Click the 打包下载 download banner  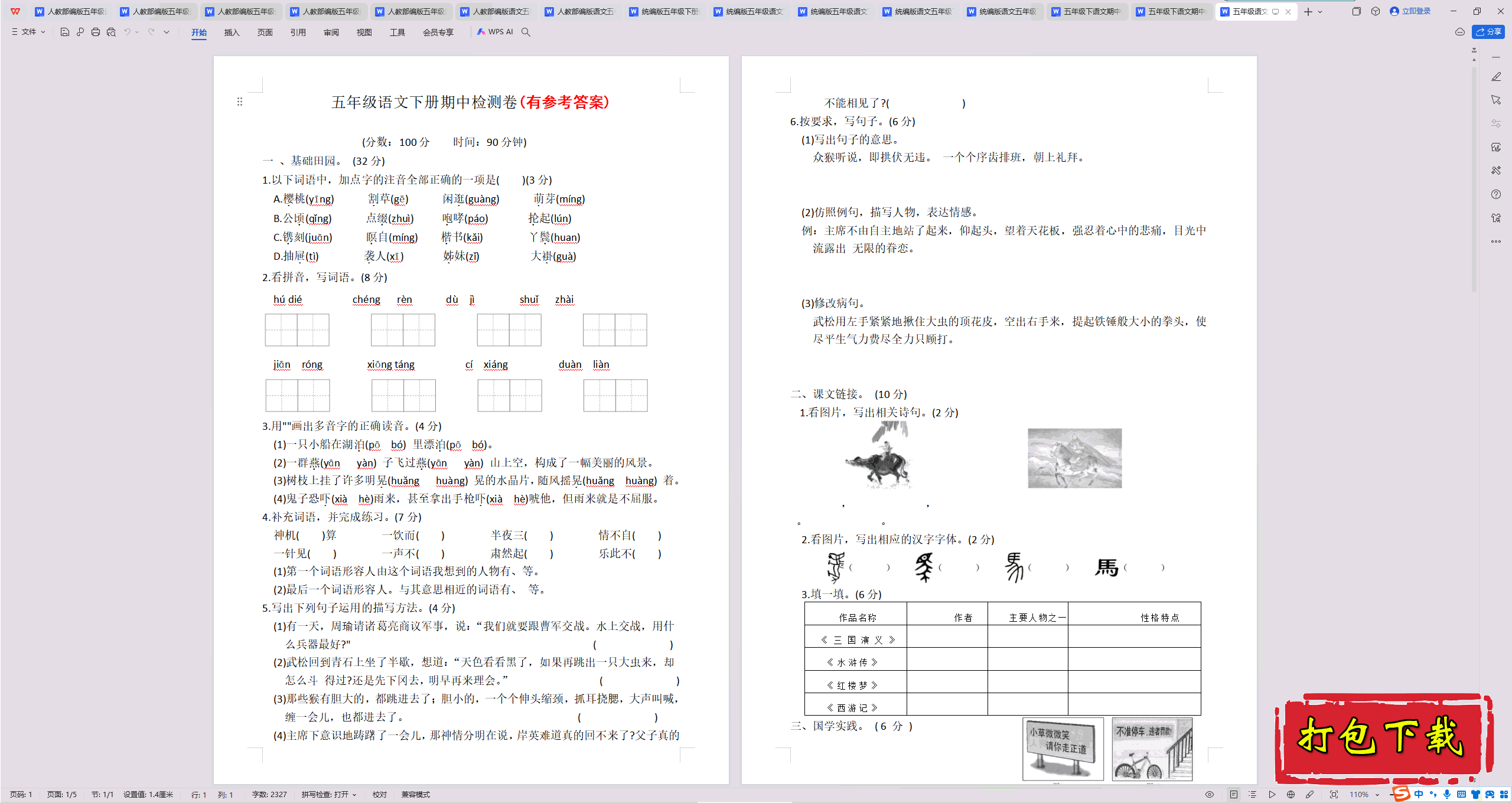[1384, 738]
